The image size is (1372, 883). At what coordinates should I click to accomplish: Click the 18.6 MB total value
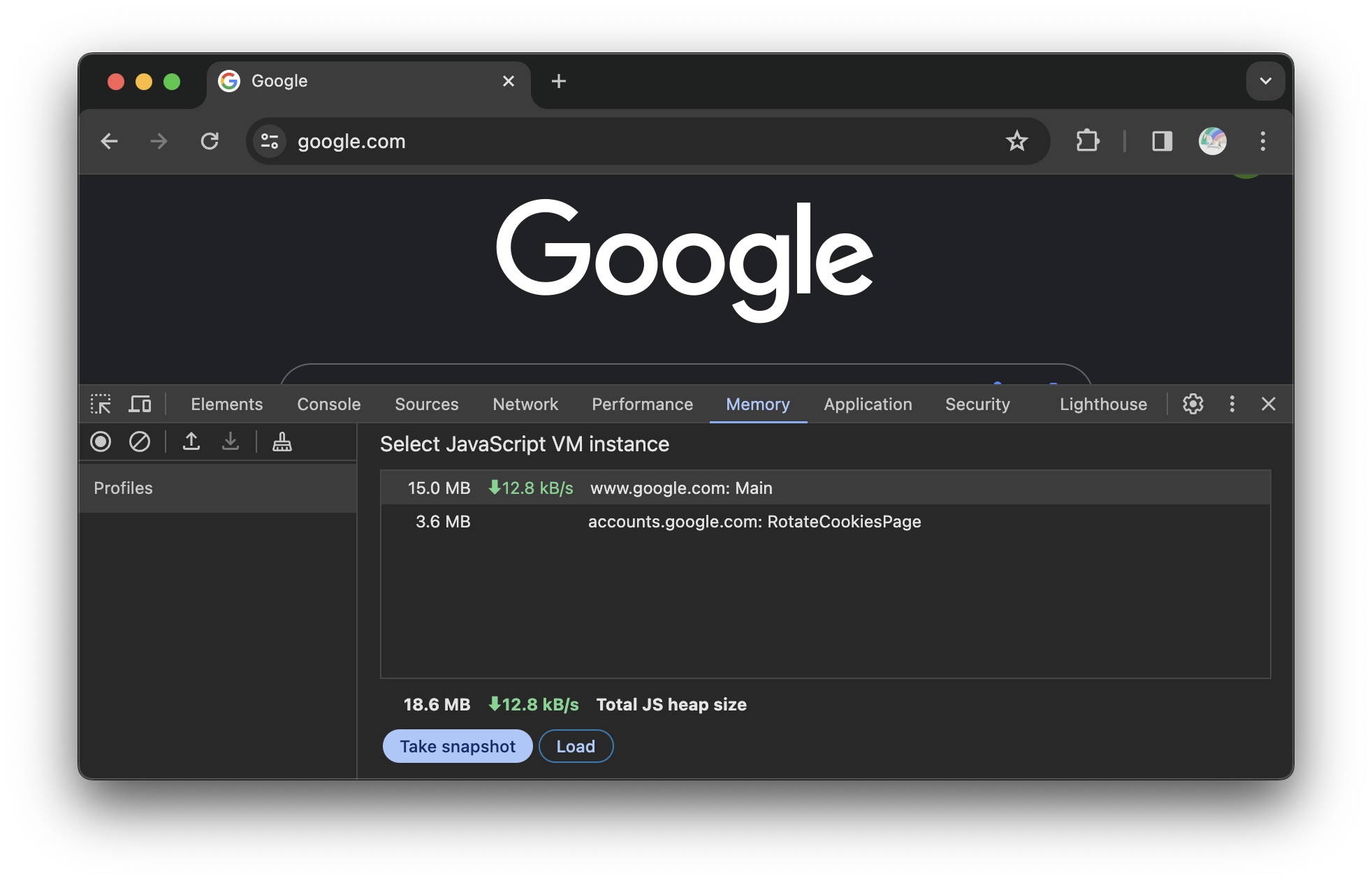click(437, 704)
